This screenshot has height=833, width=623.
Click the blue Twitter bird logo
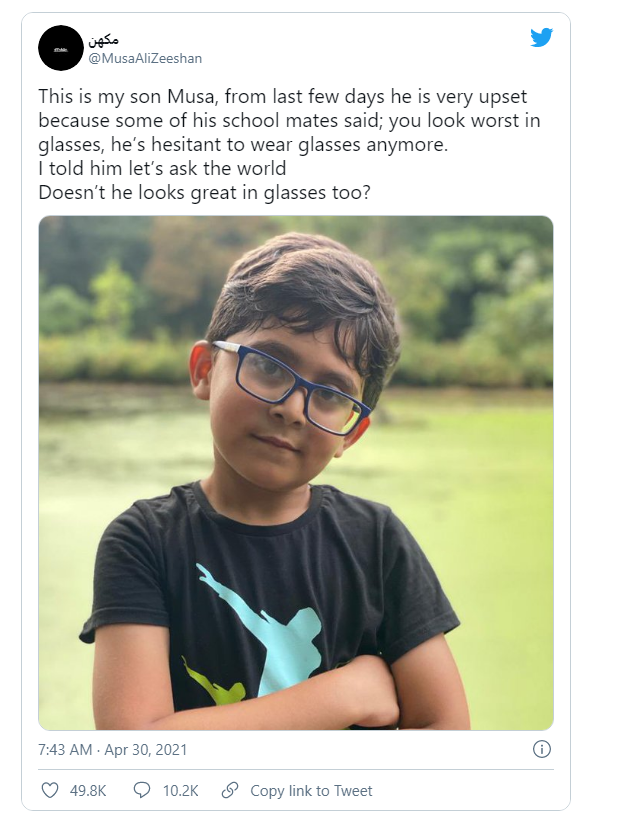[541, 38]
